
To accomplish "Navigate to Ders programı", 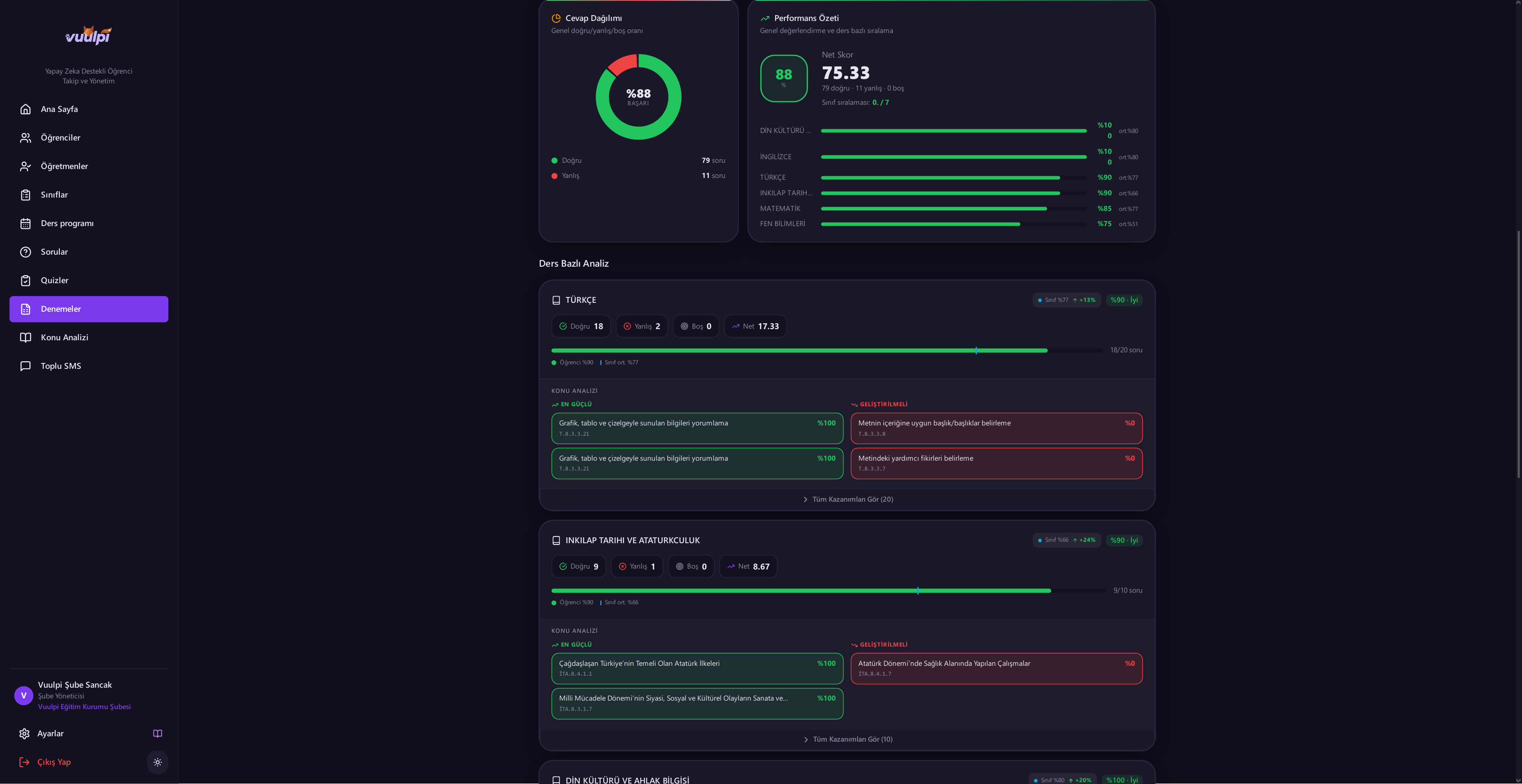I will click(x=89, y=223).
